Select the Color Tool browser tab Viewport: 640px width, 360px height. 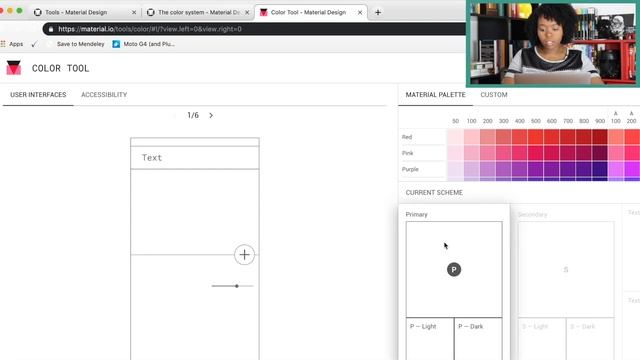(x=310, y=13)
